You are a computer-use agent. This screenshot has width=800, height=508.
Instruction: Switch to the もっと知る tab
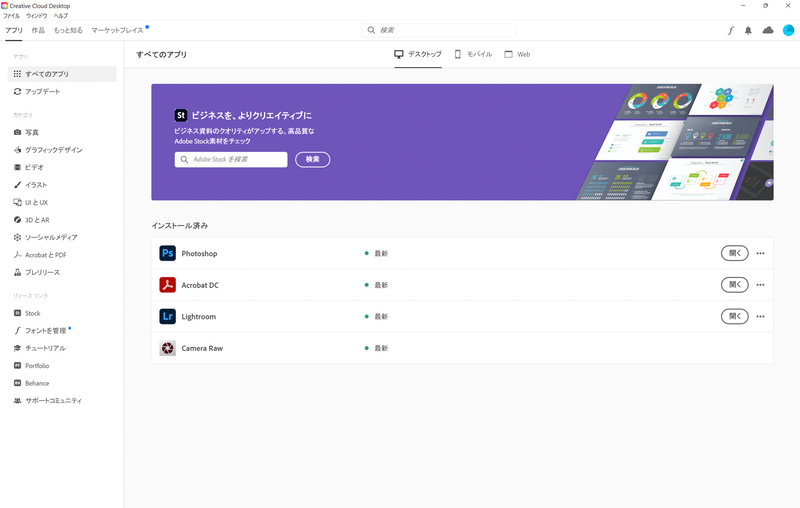[x=68, y=30]
